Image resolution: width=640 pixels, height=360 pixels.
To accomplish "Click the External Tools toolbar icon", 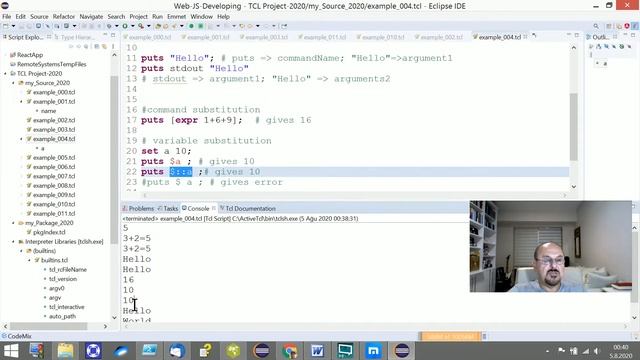I will (141, 26).
